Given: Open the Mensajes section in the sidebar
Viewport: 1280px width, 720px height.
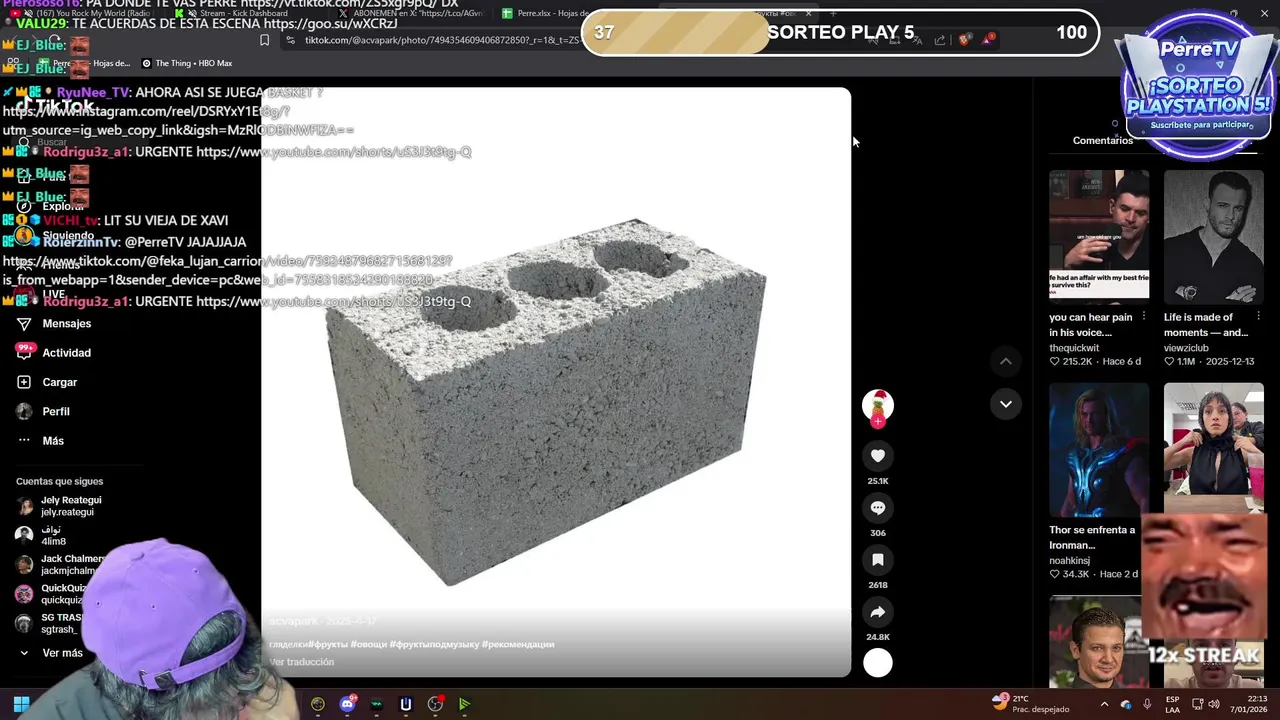Looking at the screenshot, I should pyautogui.click(x=66, y=324).
